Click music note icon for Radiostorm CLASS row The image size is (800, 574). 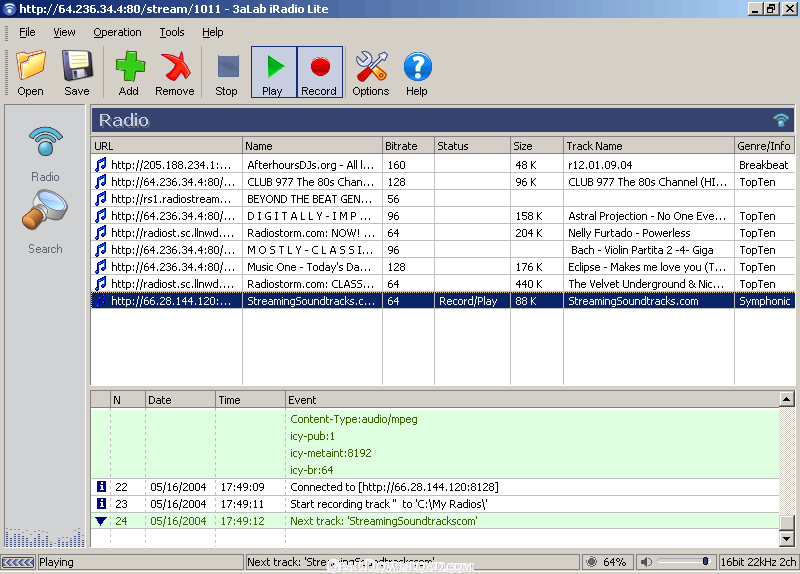point(101,283)
